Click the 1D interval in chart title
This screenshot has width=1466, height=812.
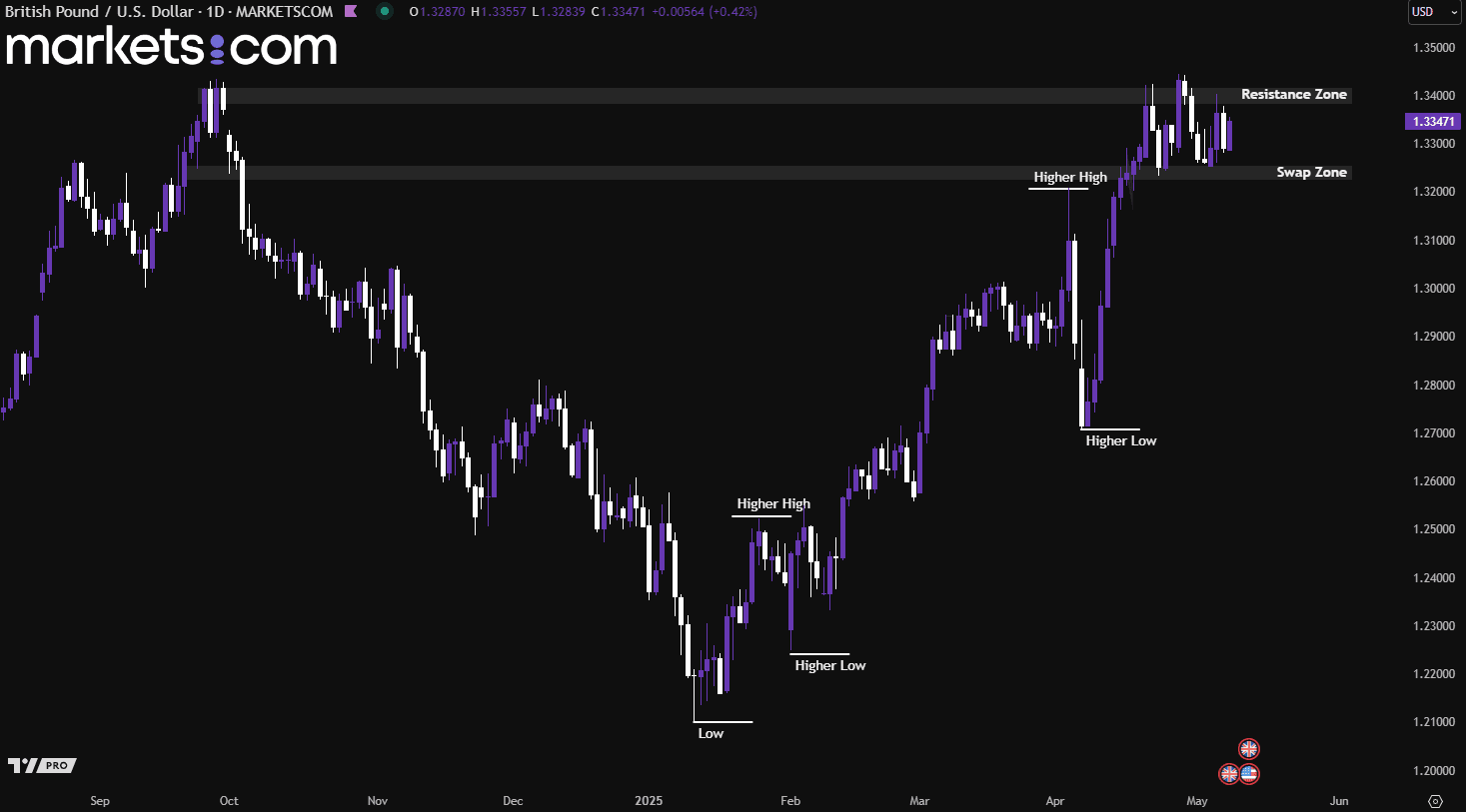(215, 12)
